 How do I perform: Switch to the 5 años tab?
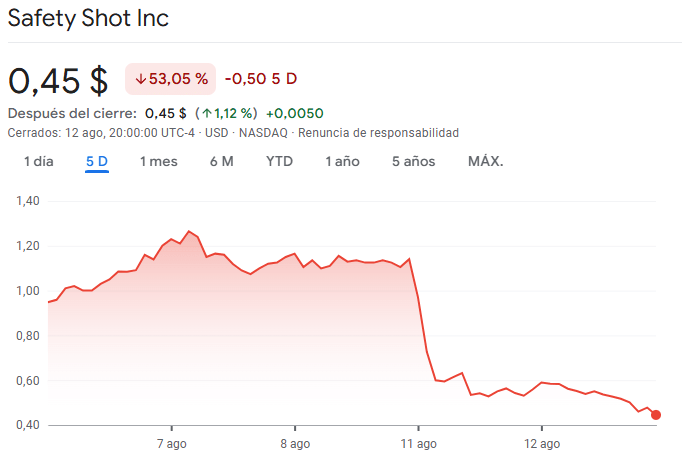coord(413,161)
